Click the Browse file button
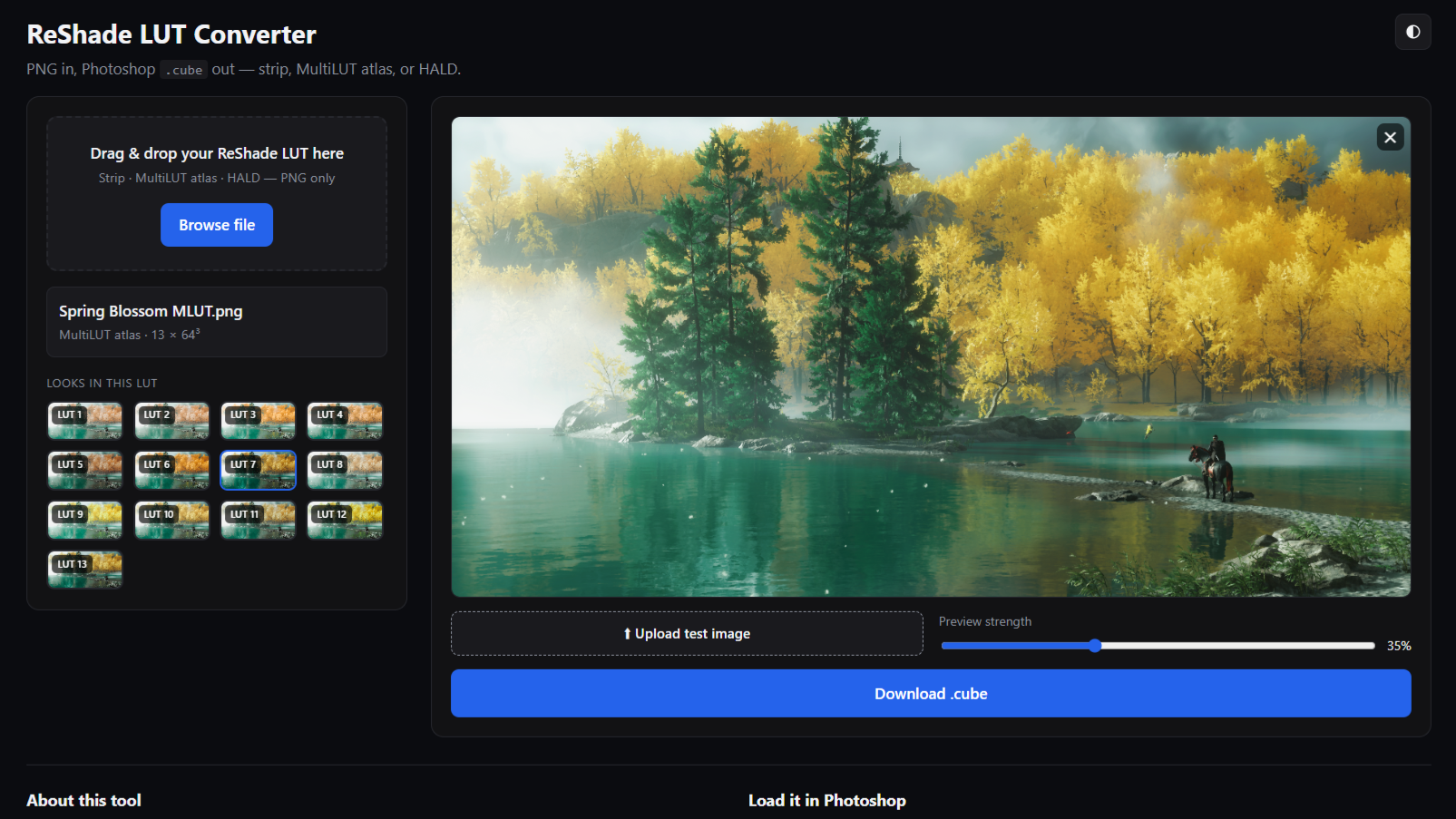1456x819 pixels. (x=217, y=225)
